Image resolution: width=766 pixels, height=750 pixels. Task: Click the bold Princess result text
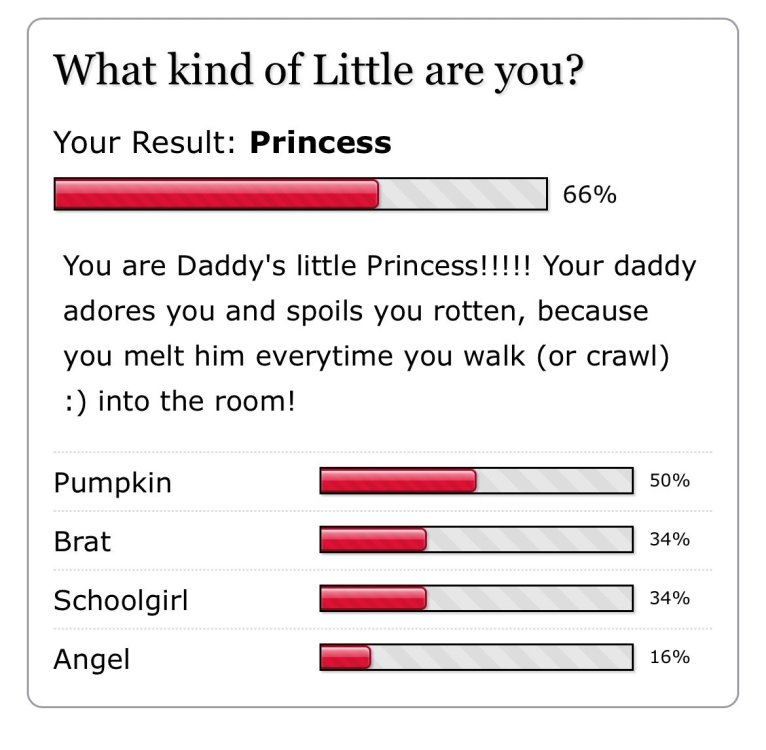click(x=320, y=143)
